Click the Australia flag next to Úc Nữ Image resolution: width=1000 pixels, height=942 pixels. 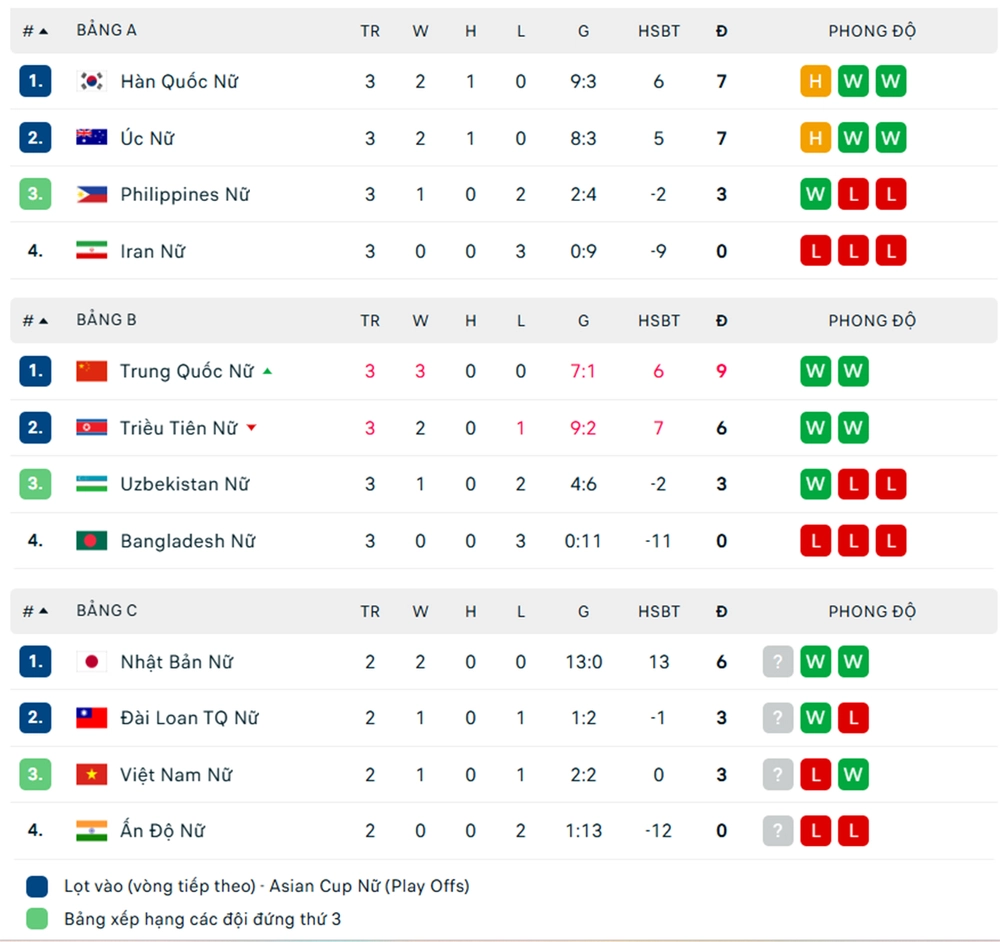(92, 138)
